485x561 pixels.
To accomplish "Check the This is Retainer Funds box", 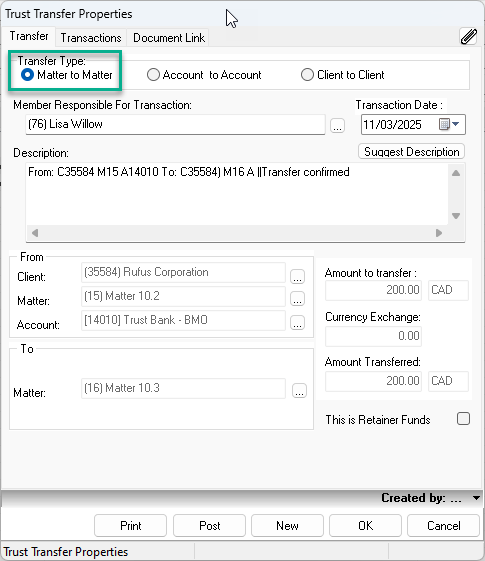I will click(x=463, y=419).
